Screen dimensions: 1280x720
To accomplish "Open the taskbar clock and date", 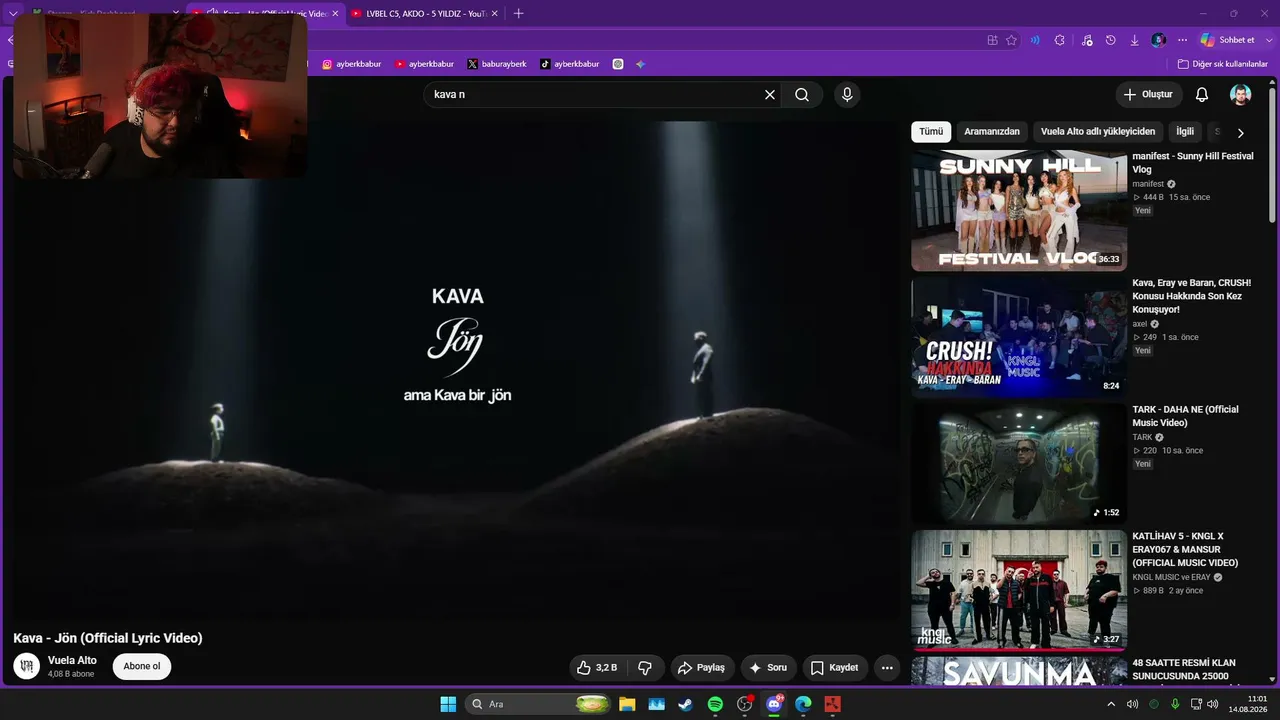I will (1247, 704).
